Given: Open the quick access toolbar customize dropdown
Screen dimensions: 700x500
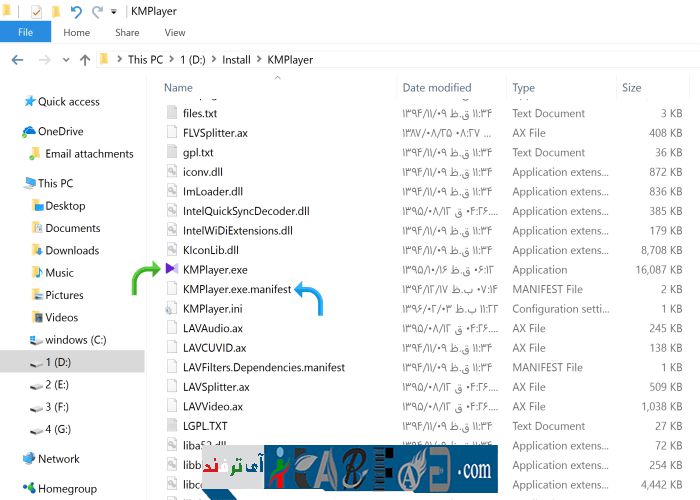Looking at the screenshot, I should point(113,13).
